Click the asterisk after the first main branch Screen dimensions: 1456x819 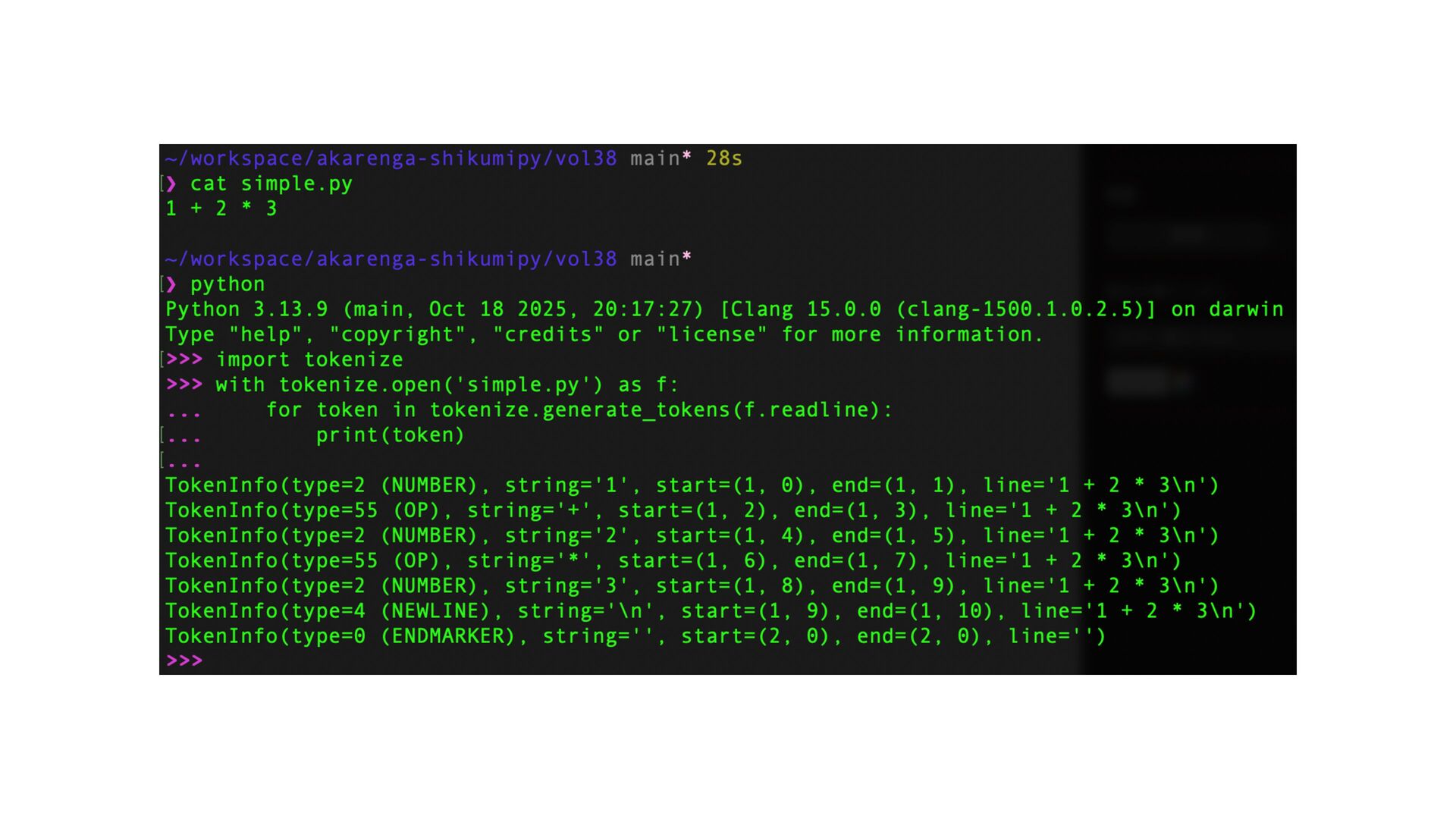(686, 156)
